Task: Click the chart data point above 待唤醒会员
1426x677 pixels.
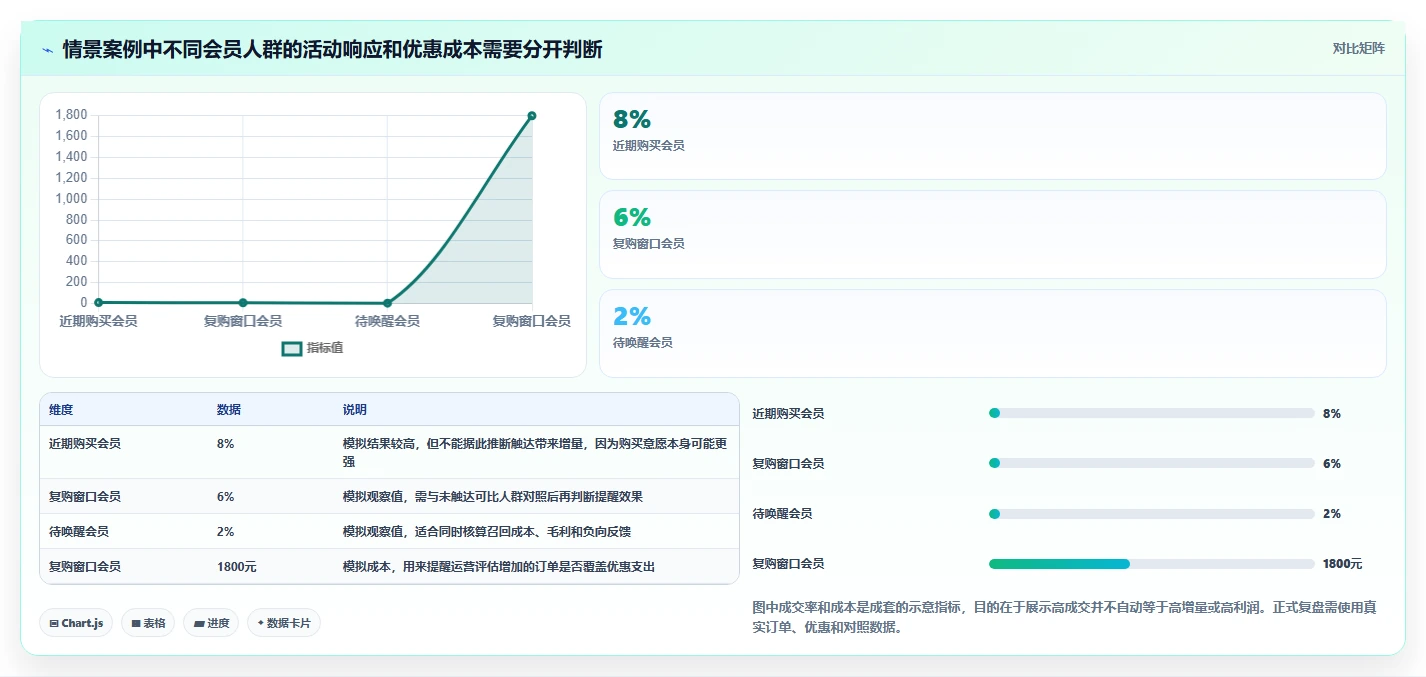Action: point(387,303)
